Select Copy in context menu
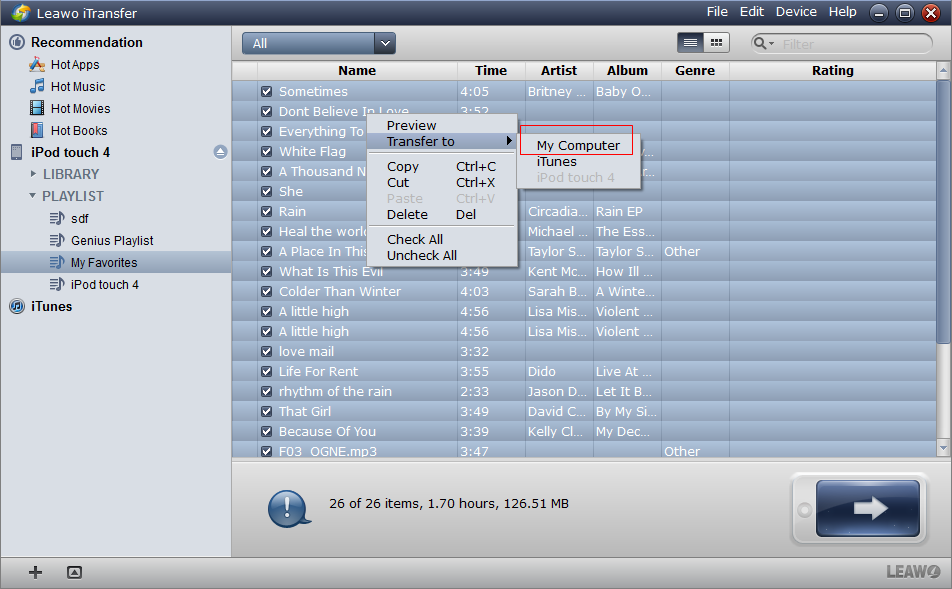This screenshot has width=952, height=589. 442,166
